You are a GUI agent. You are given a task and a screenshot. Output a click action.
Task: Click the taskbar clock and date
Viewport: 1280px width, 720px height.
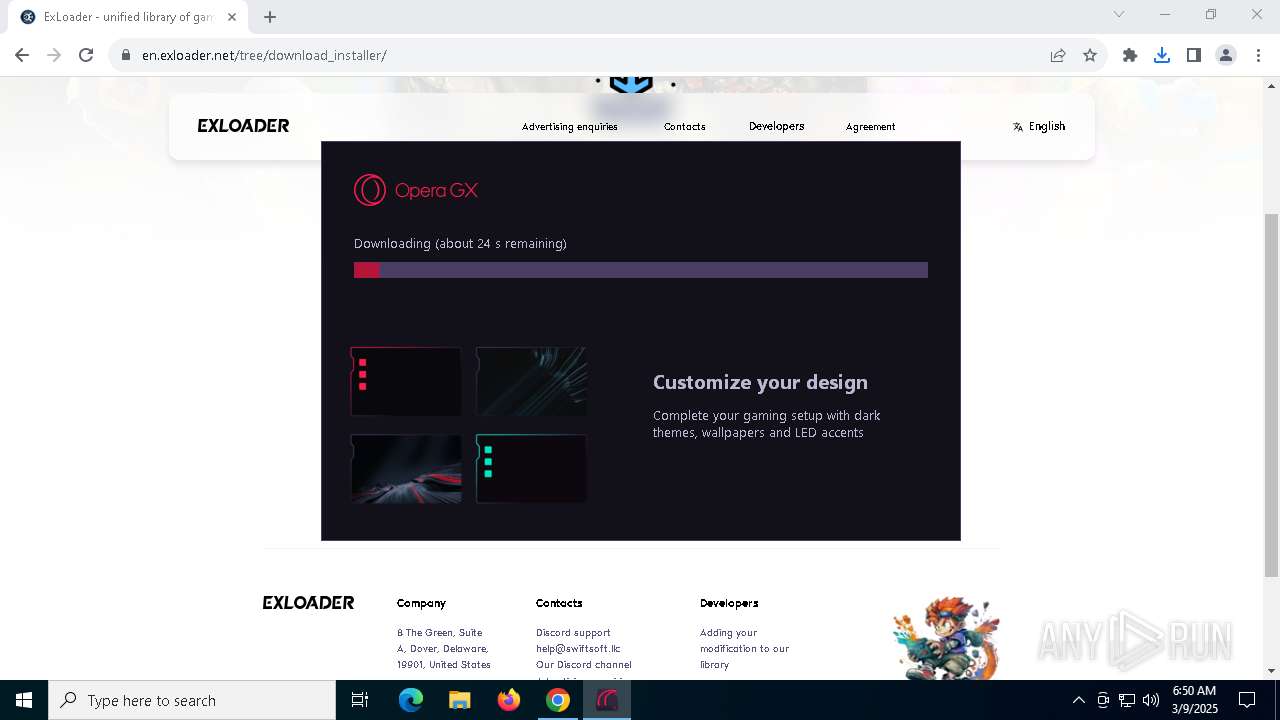pos(1194,700)
